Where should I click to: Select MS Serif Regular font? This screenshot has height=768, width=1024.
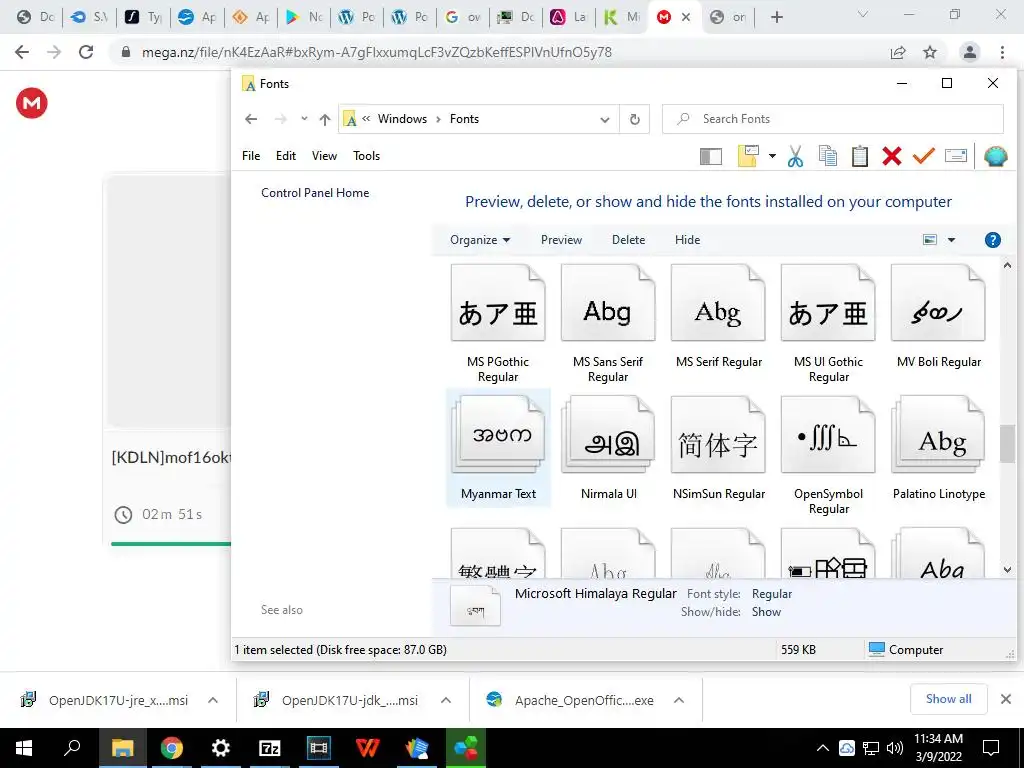(x=718, y=317)
